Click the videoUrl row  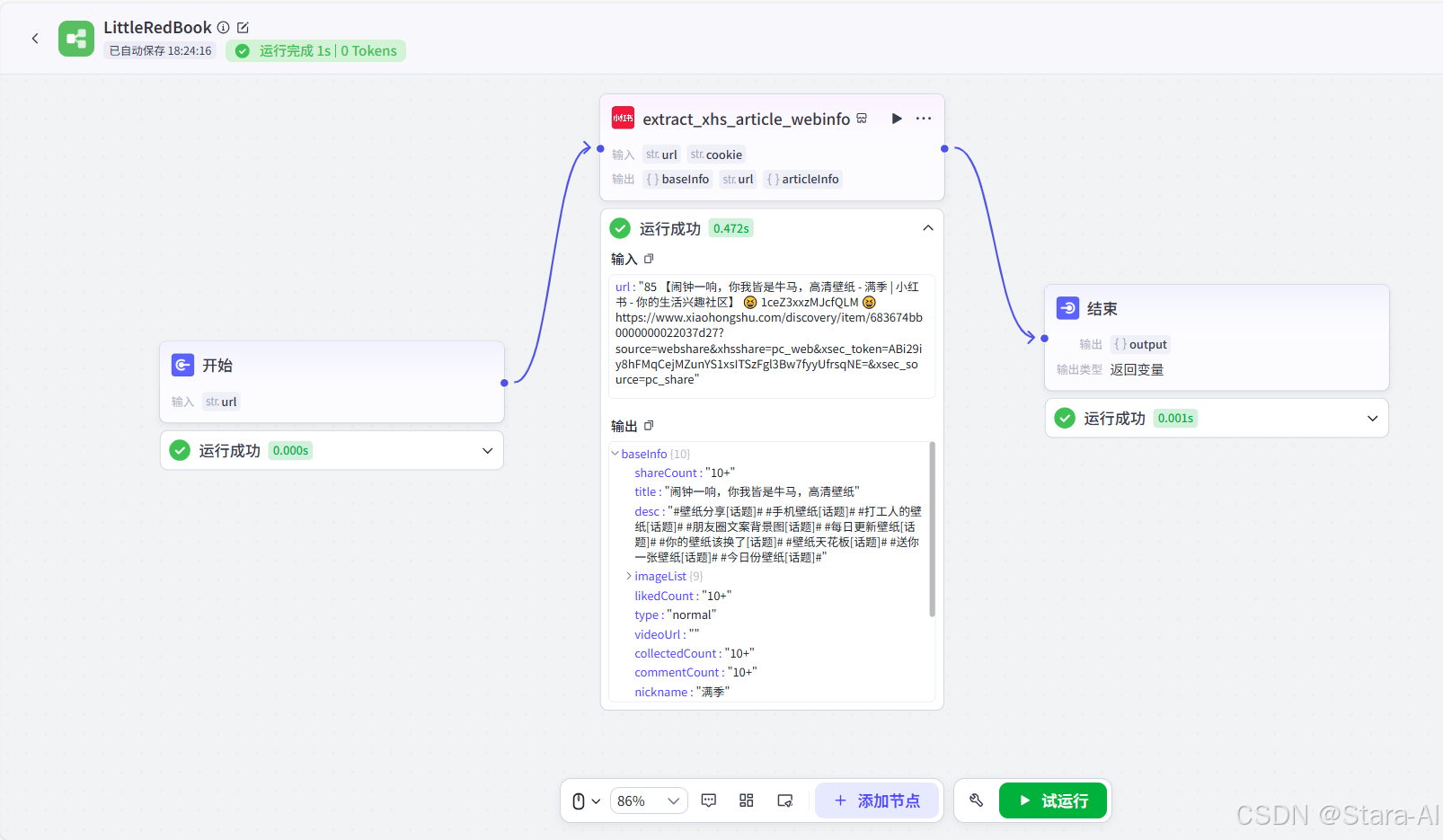tap(667, 634)
